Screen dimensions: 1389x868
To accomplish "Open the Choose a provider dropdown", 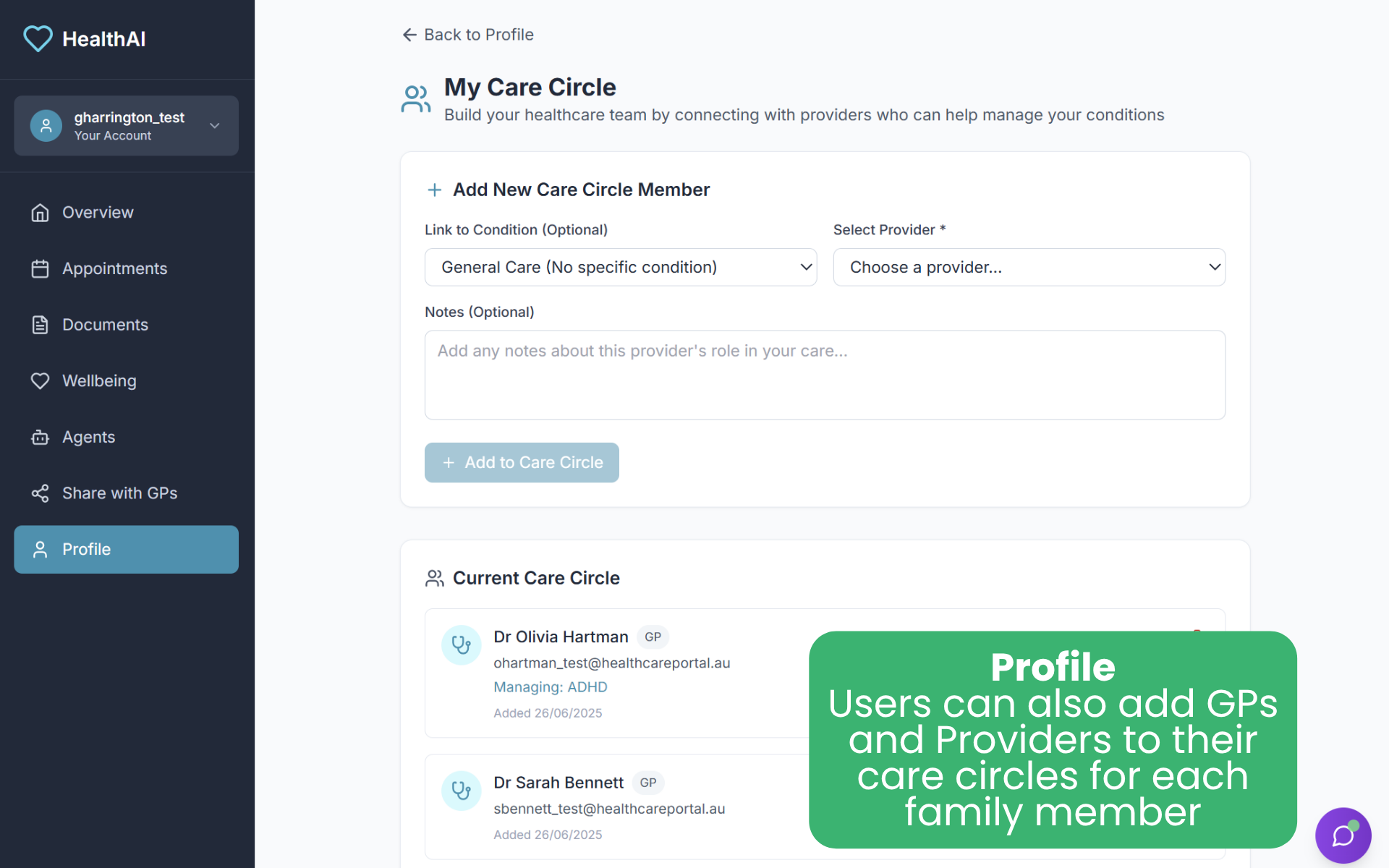I will [x=1029, y=267].
